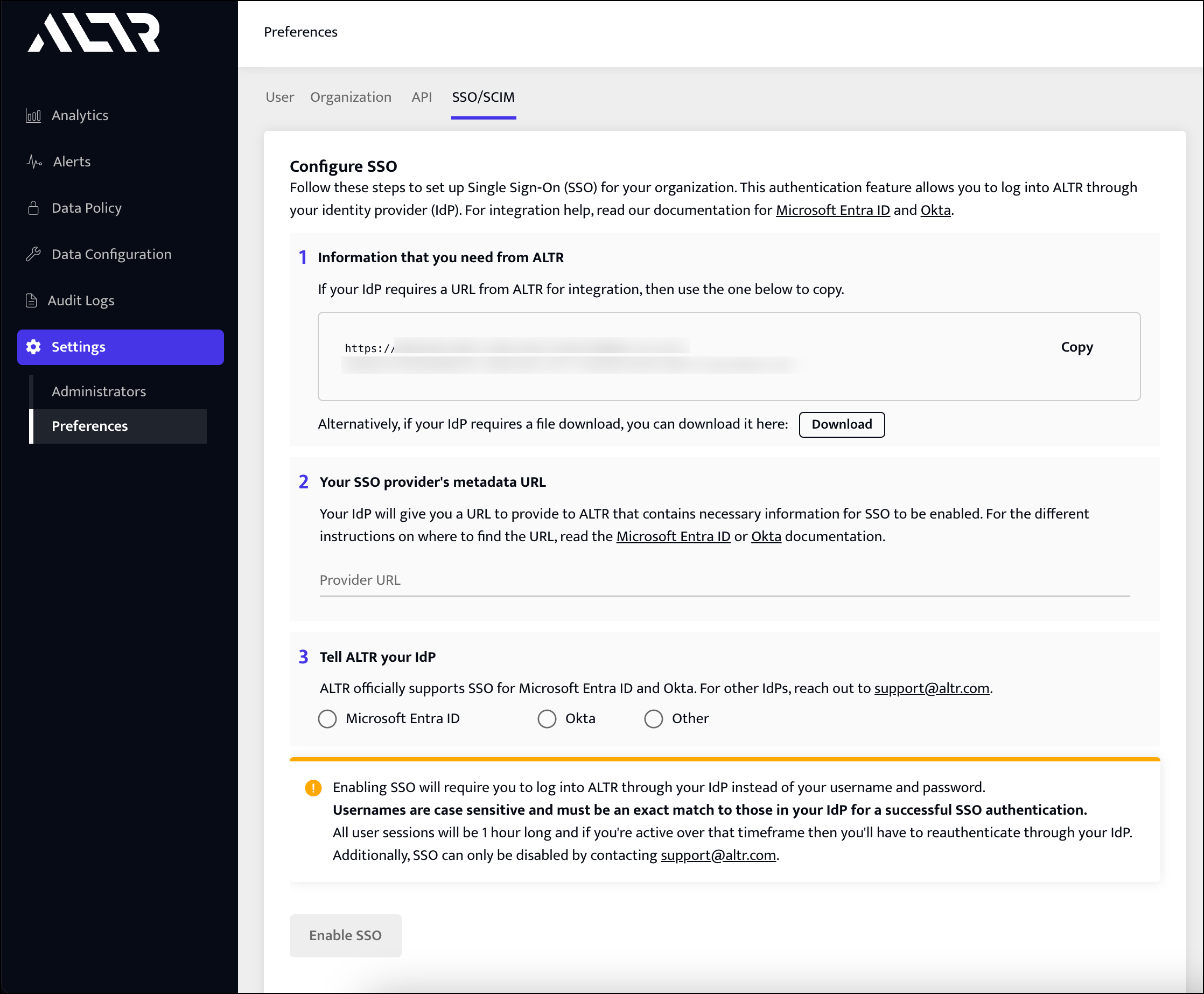Download the IdP metadata file
The image size is (1204, 994).
point(842,424)
